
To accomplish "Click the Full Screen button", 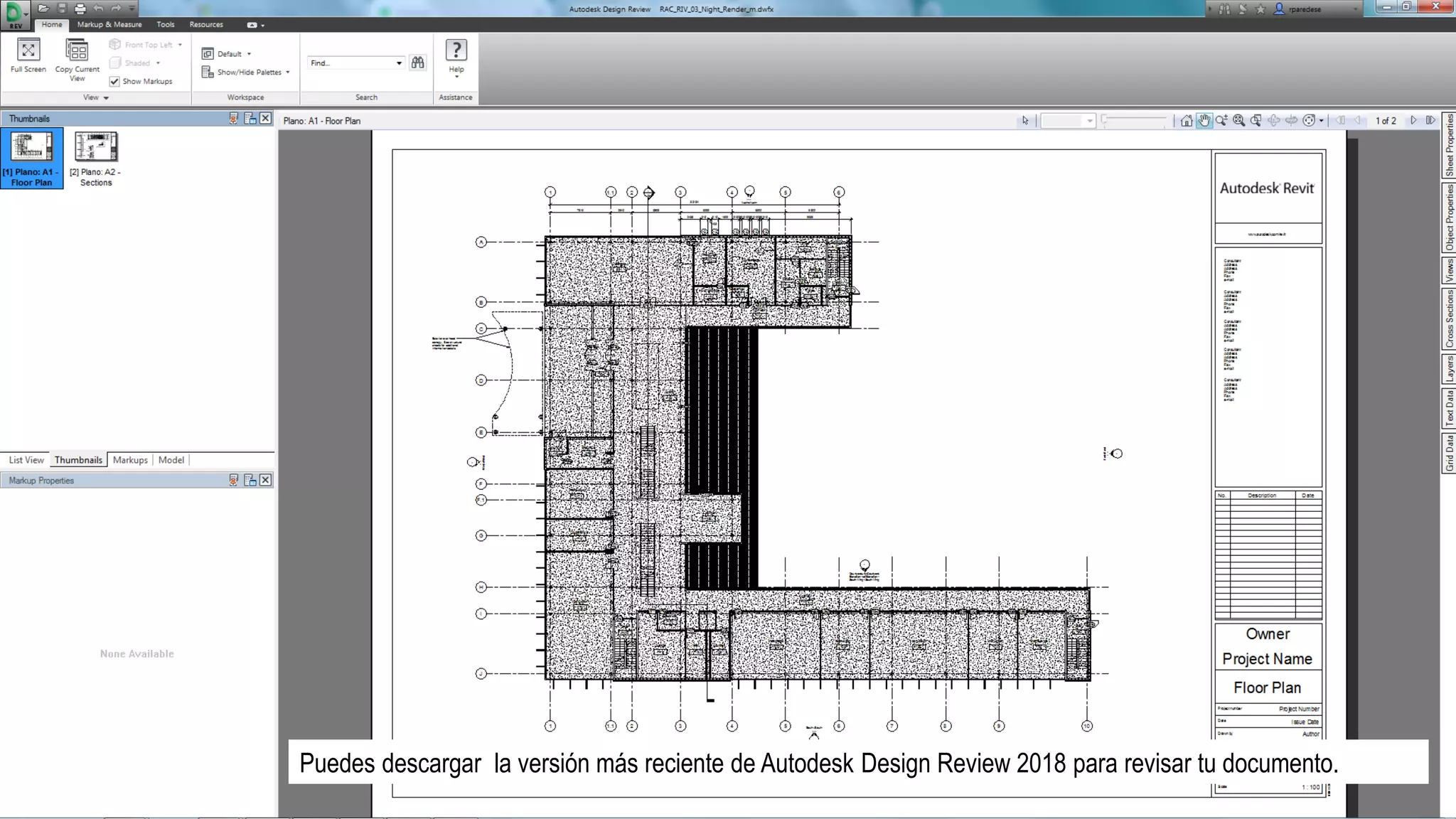I will (28, 56).
